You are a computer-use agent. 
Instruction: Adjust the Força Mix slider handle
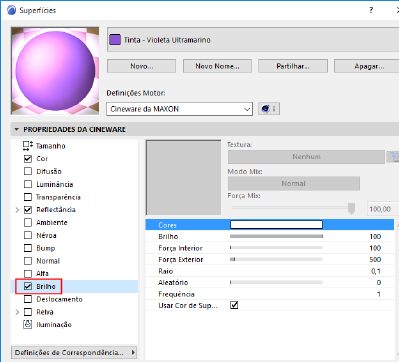tap(351, 209)
